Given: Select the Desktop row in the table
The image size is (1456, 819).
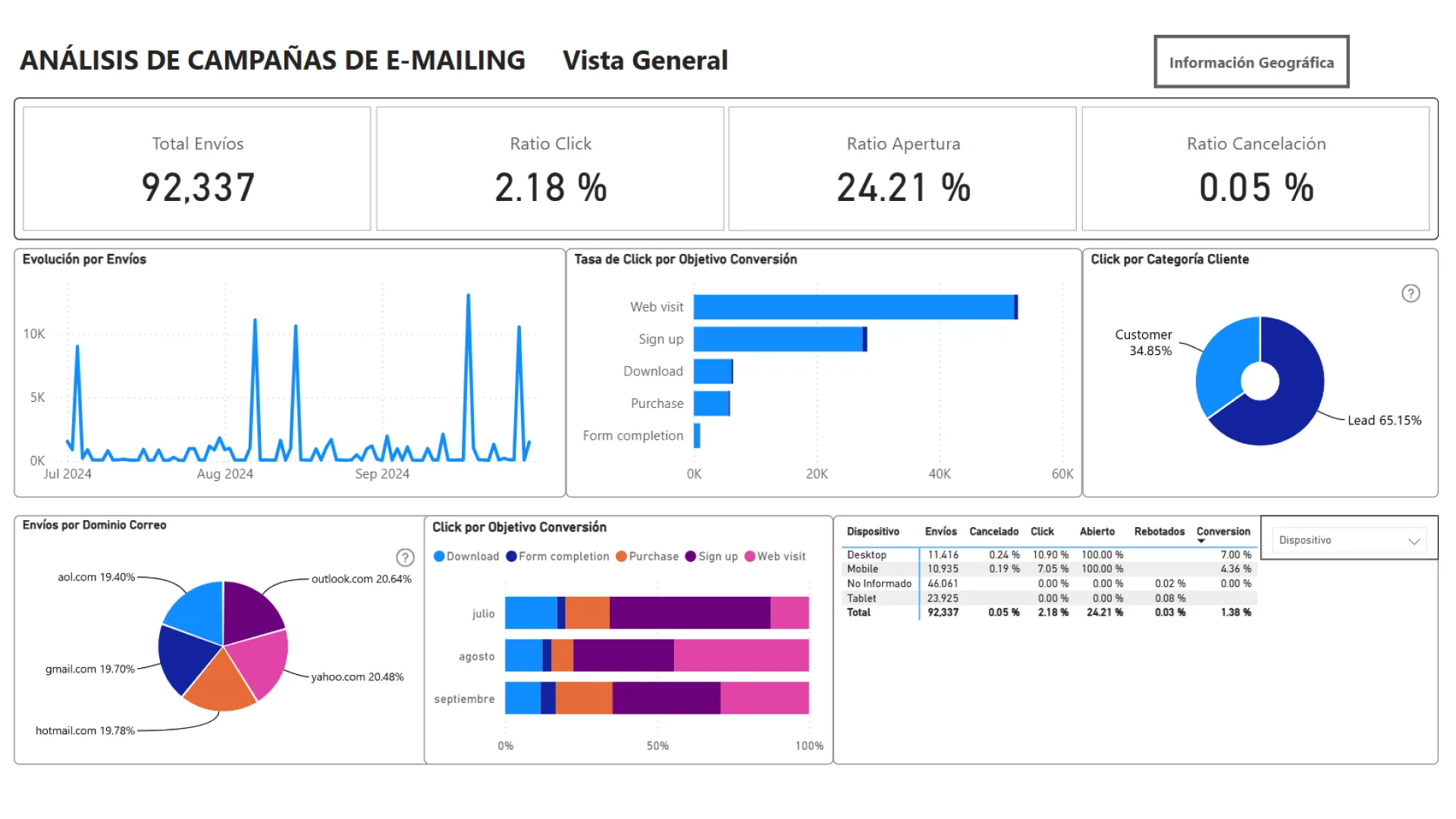Looking at the screenshot, I should pos(1050,555).
